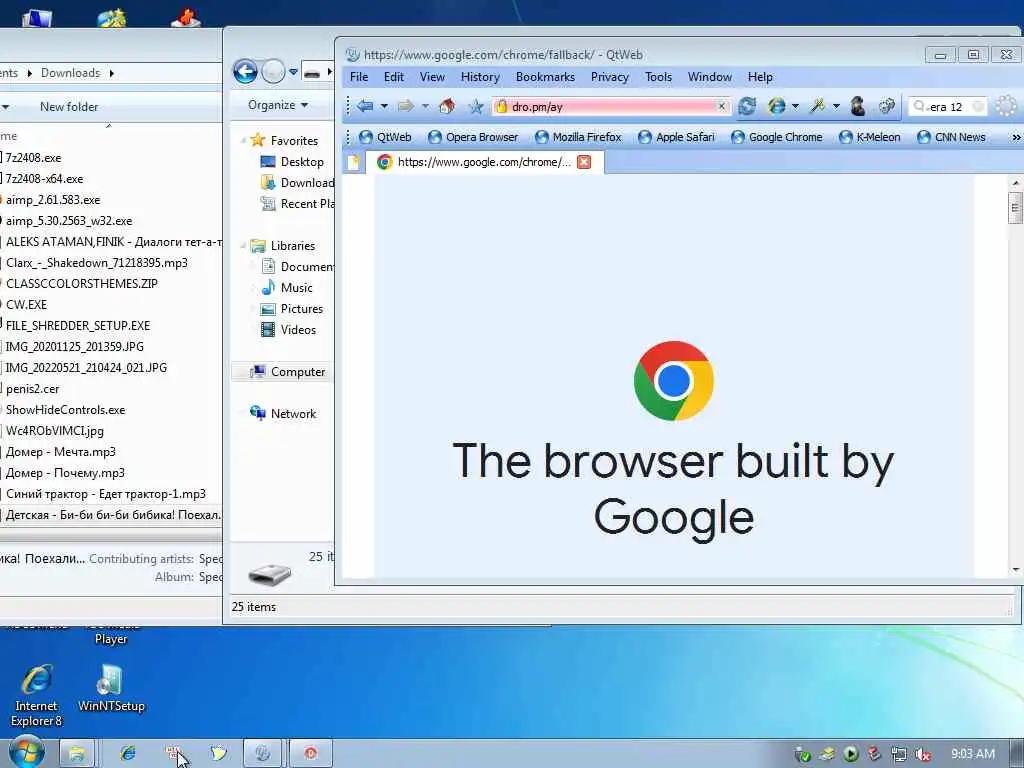Open the Google Chrome bookmark
The height and width of the screenshot is (768, 1024).
click(776, 137)
